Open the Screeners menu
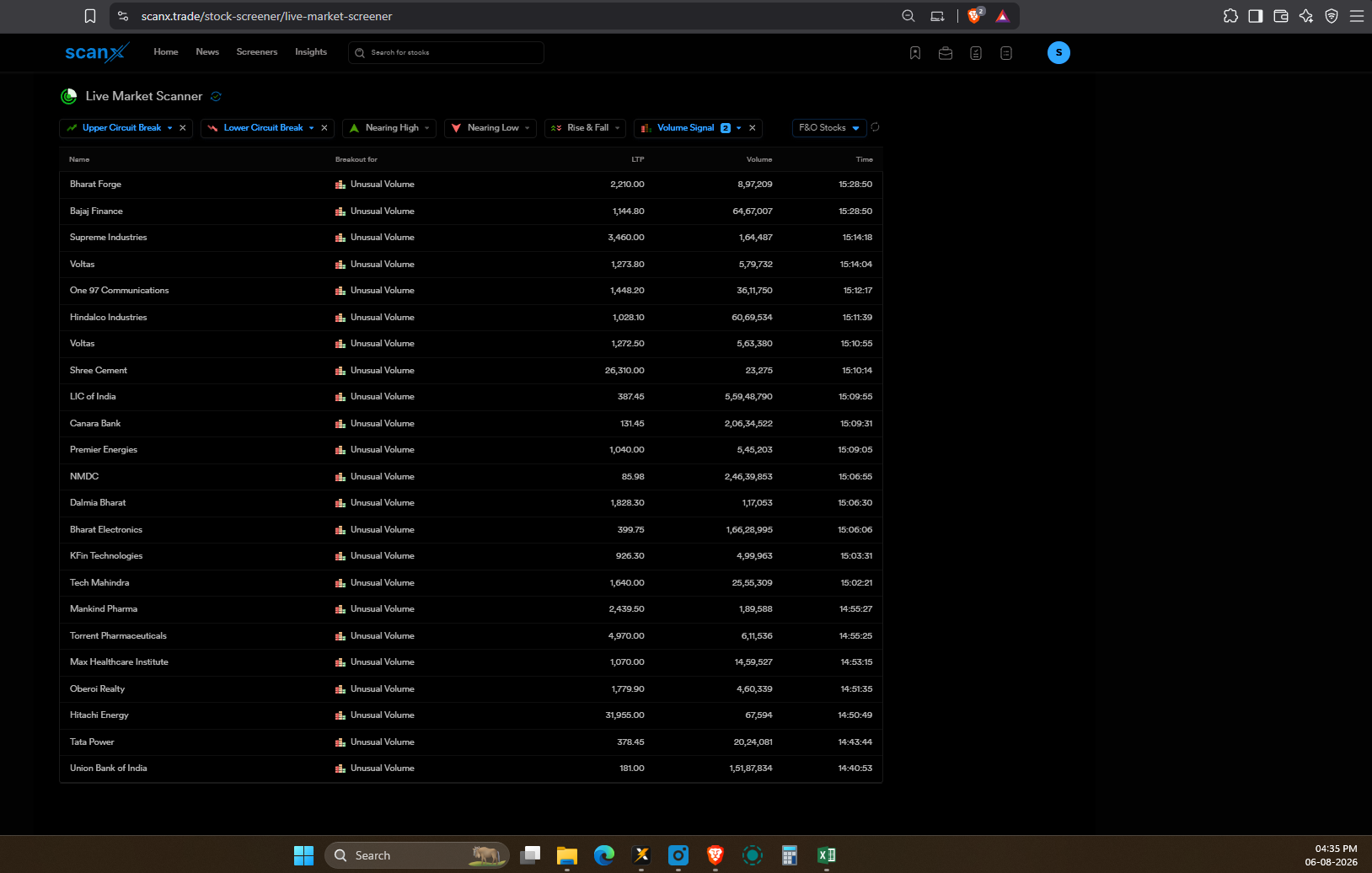 coord(257,52)
